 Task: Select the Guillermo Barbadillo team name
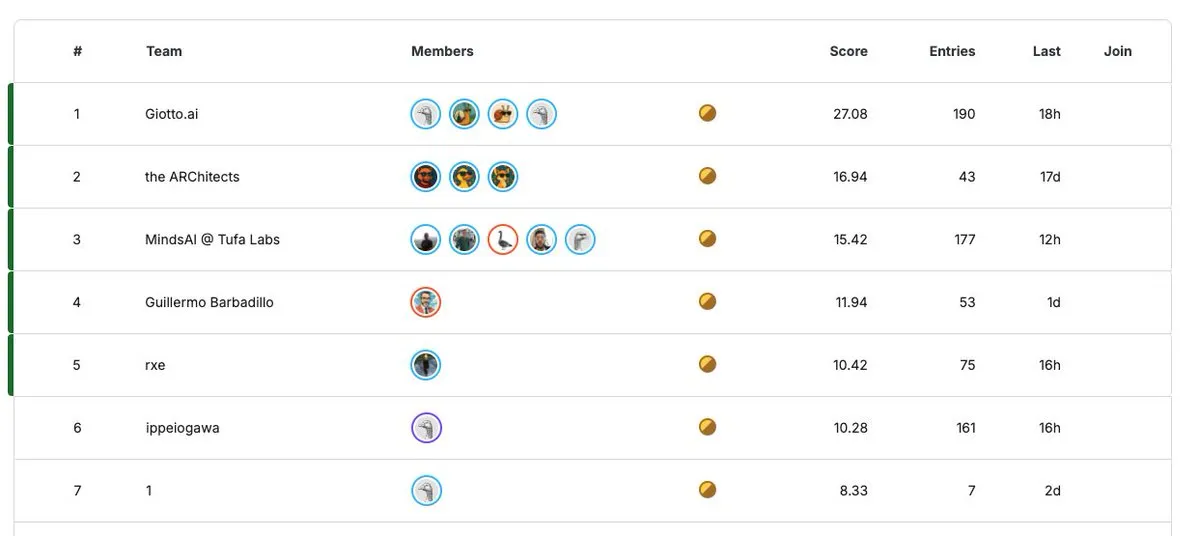[x=209, y=302]
